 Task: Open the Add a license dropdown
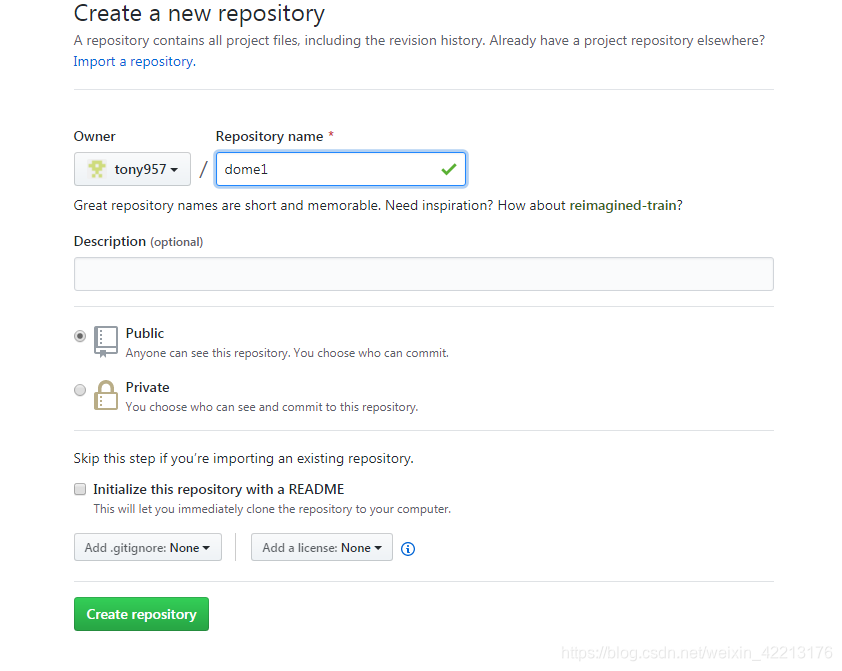(322, 547)
